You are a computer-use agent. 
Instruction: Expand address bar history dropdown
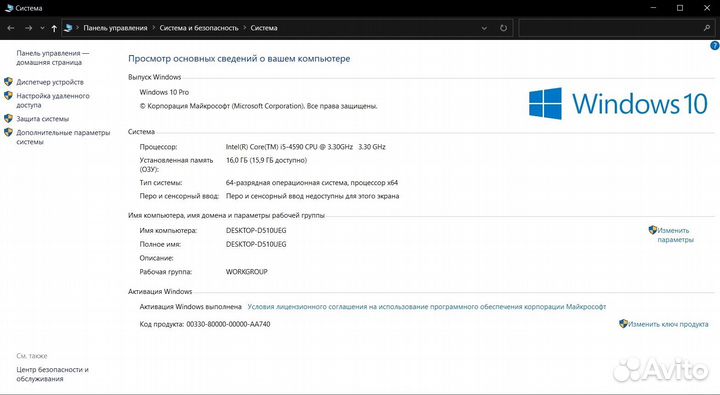tap(484, 28)
